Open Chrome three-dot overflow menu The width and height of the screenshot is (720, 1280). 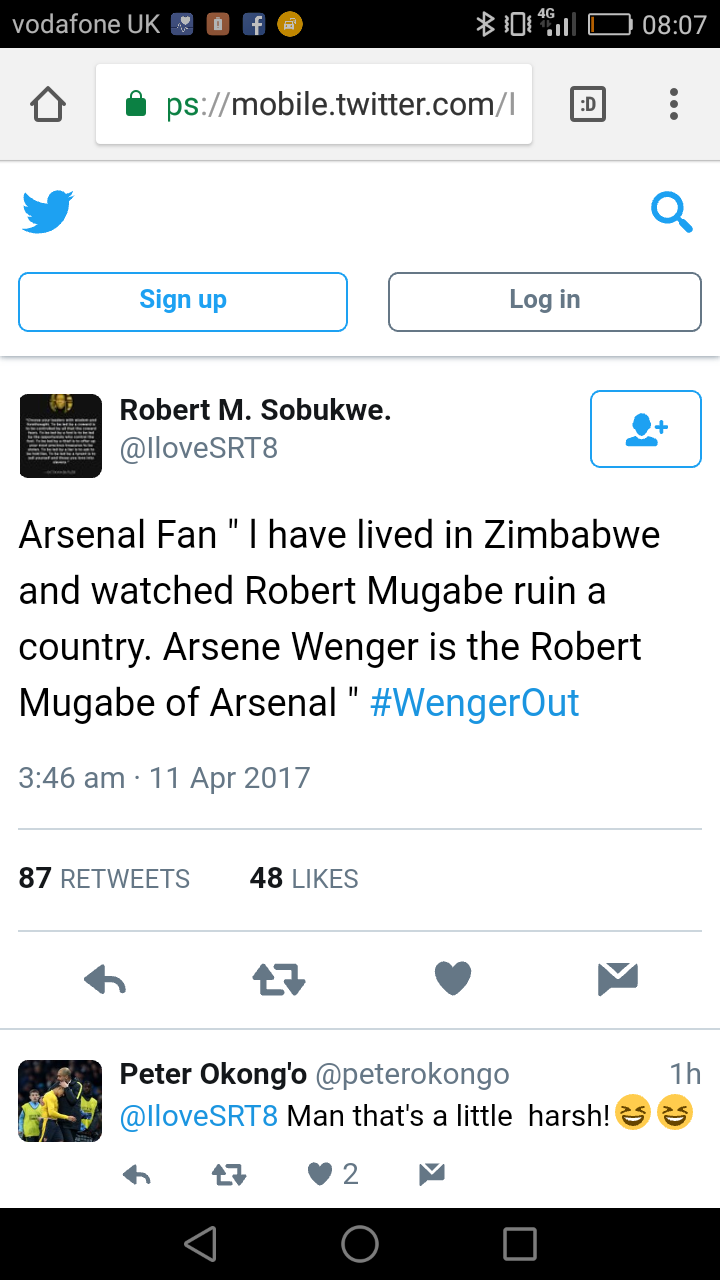tap(674, 105)
